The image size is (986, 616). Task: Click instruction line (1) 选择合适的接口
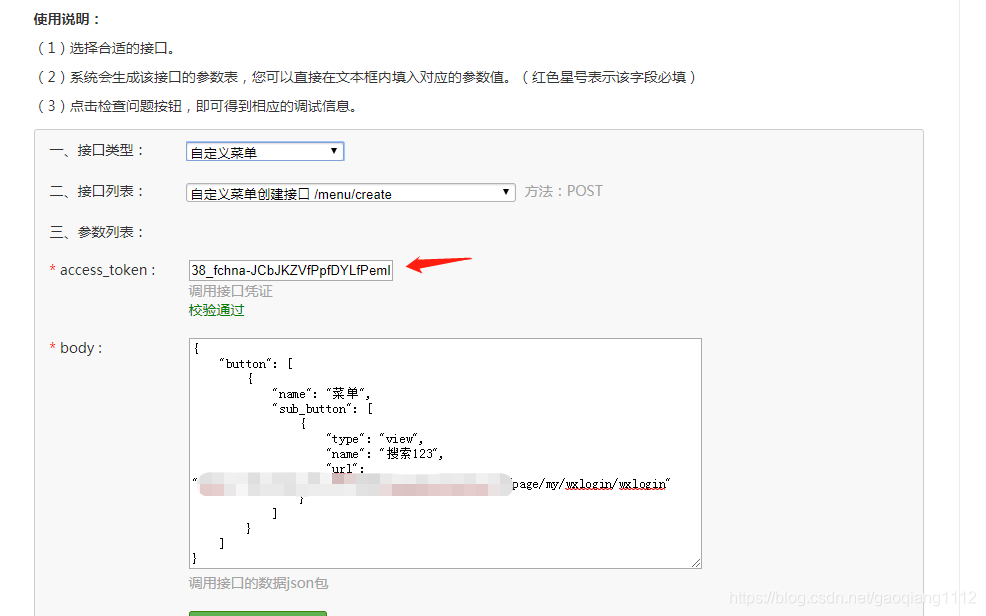pos(106,48)
